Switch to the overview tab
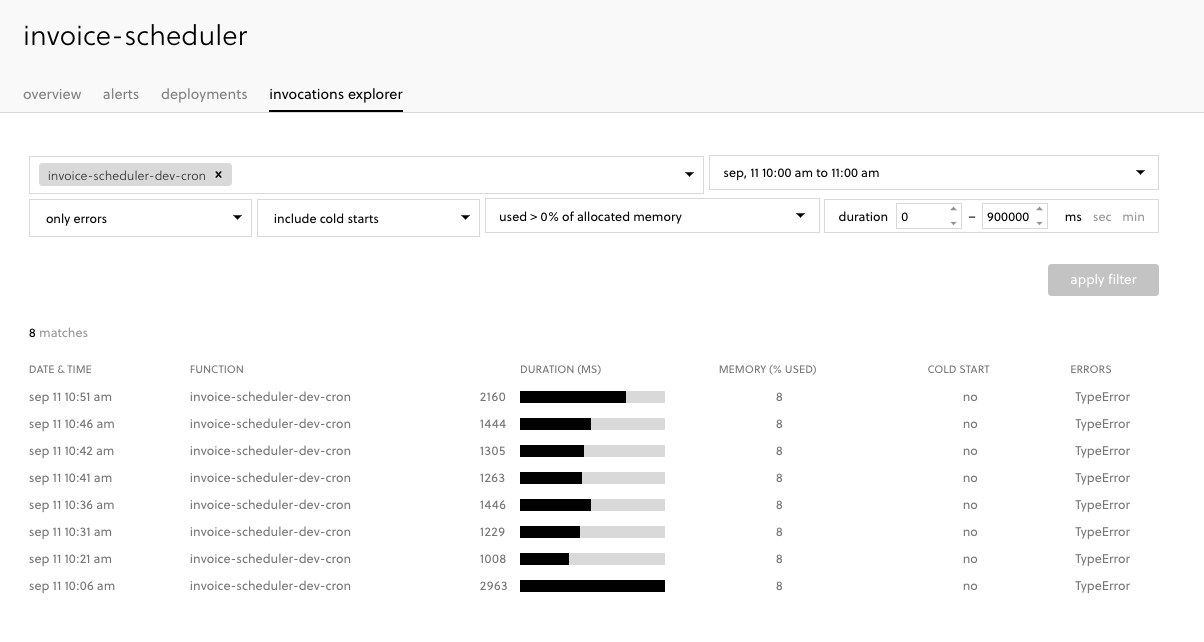The image size is (1204, 642). [52, 94]
